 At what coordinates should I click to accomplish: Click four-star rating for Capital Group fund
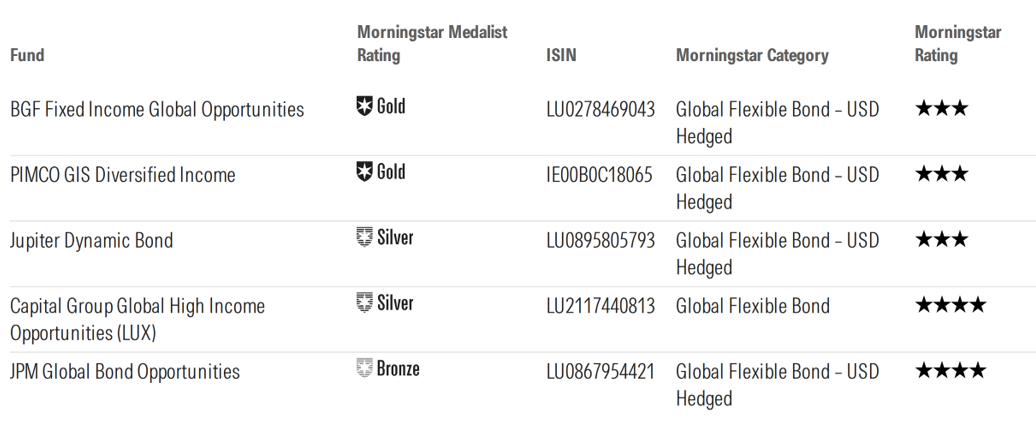tap(950, 305)
